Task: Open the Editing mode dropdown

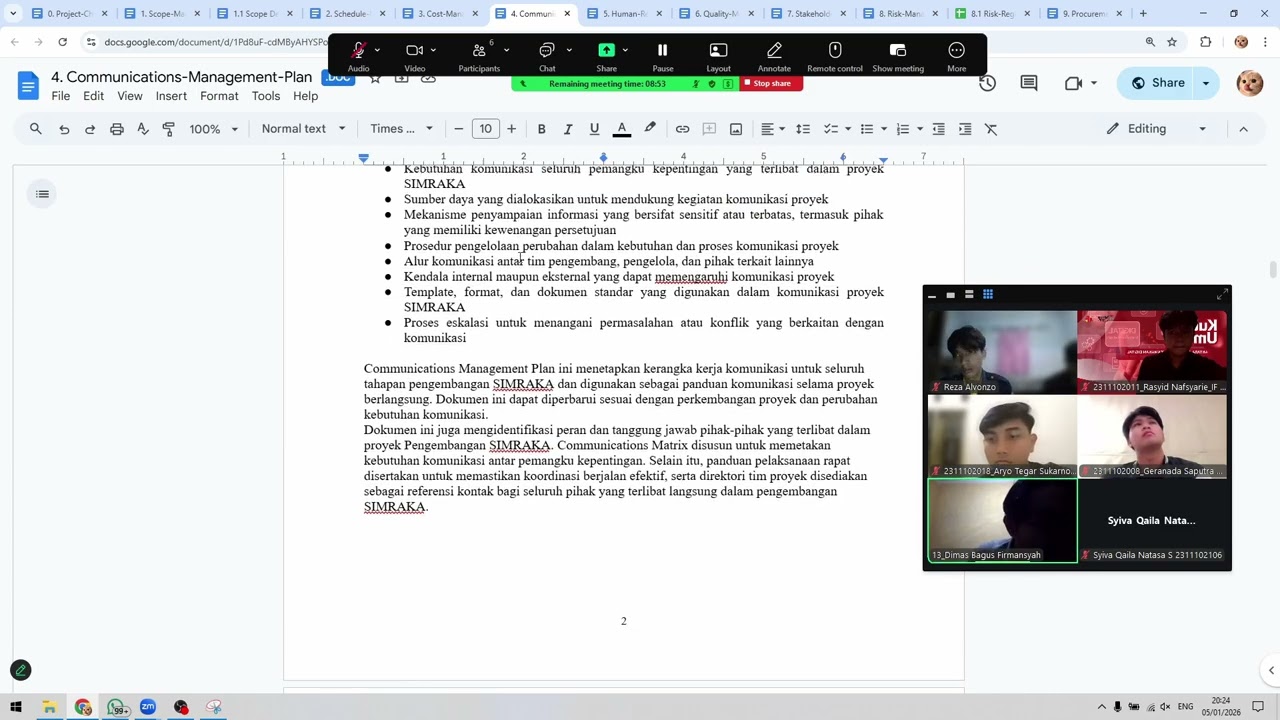Action: pos(1156,129)
